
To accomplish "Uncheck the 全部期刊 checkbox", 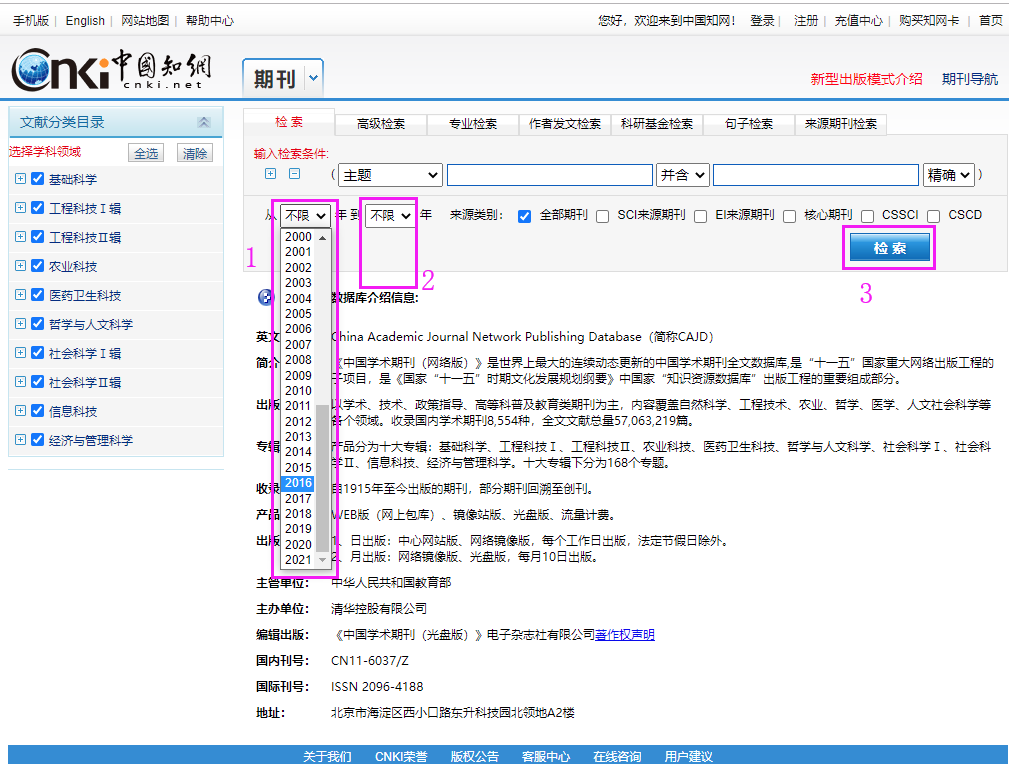I will point(524,216).
